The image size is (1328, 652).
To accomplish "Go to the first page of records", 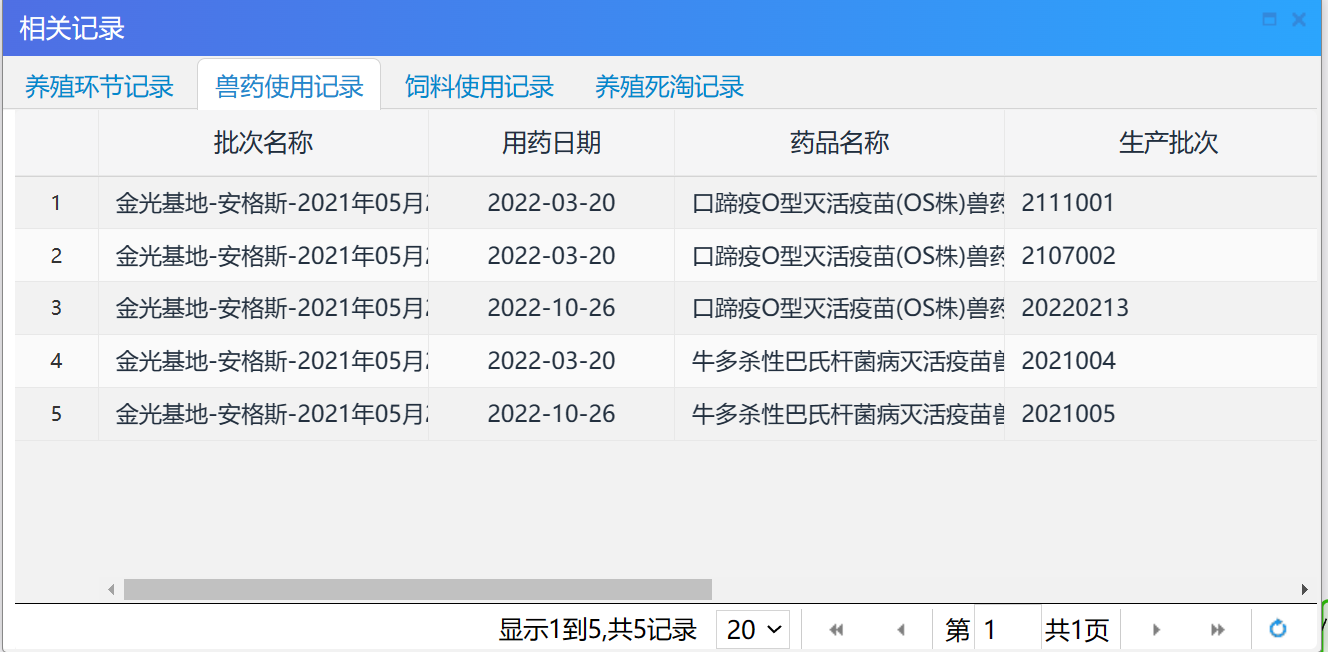I will click(x=837, y=629).
